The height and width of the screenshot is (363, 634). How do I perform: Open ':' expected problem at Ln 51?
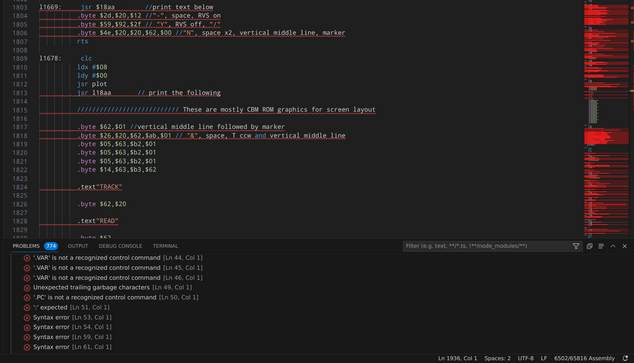point(71,307)
